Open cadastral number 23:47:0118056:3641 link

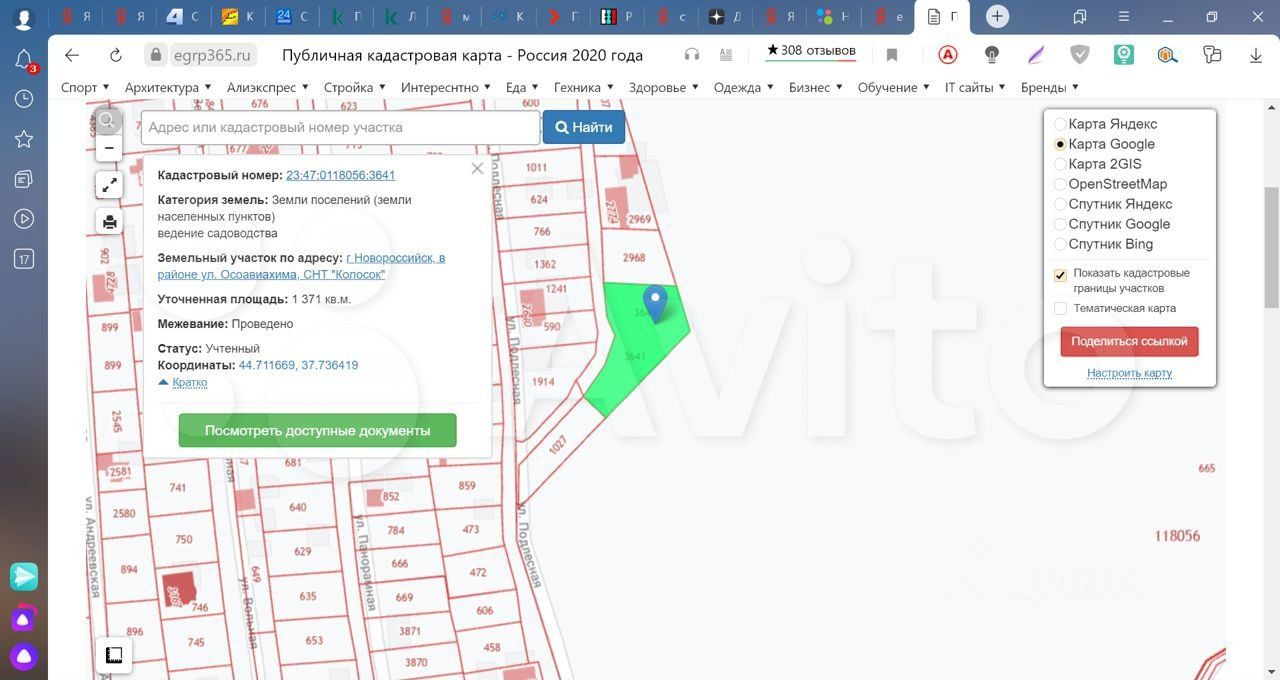tap(340, 175)
